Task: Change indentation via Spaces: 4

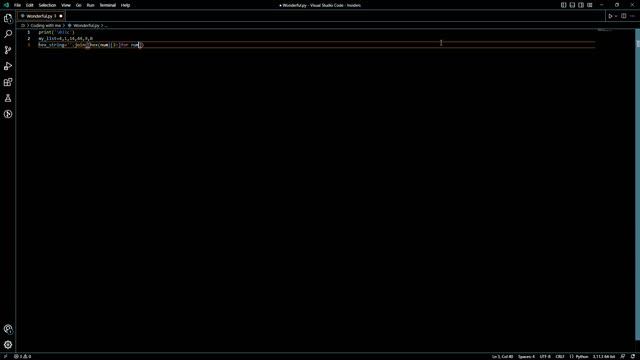Action: click(526, 356)
